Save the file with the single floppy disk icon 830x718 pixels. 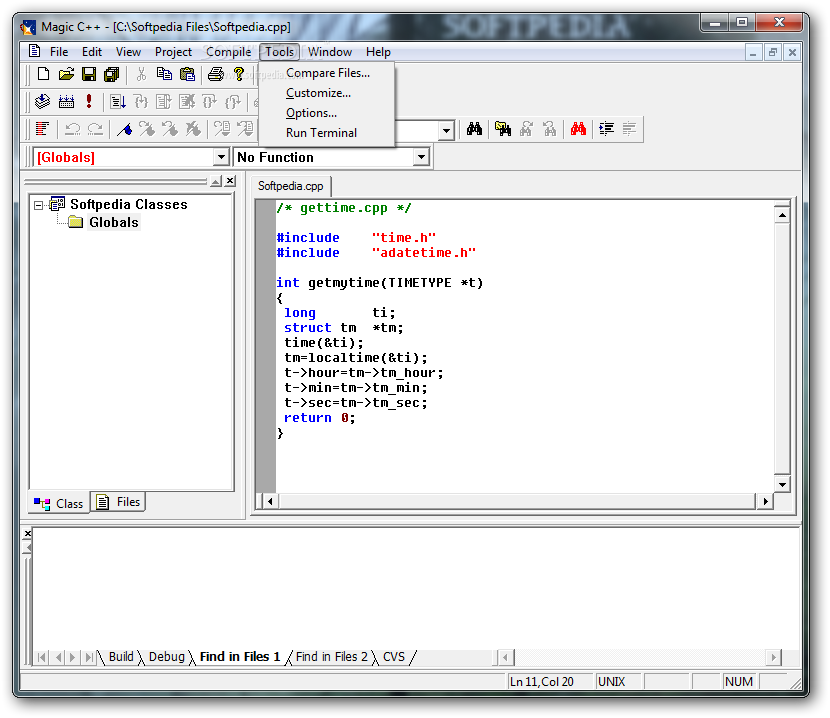coord(89,74)
